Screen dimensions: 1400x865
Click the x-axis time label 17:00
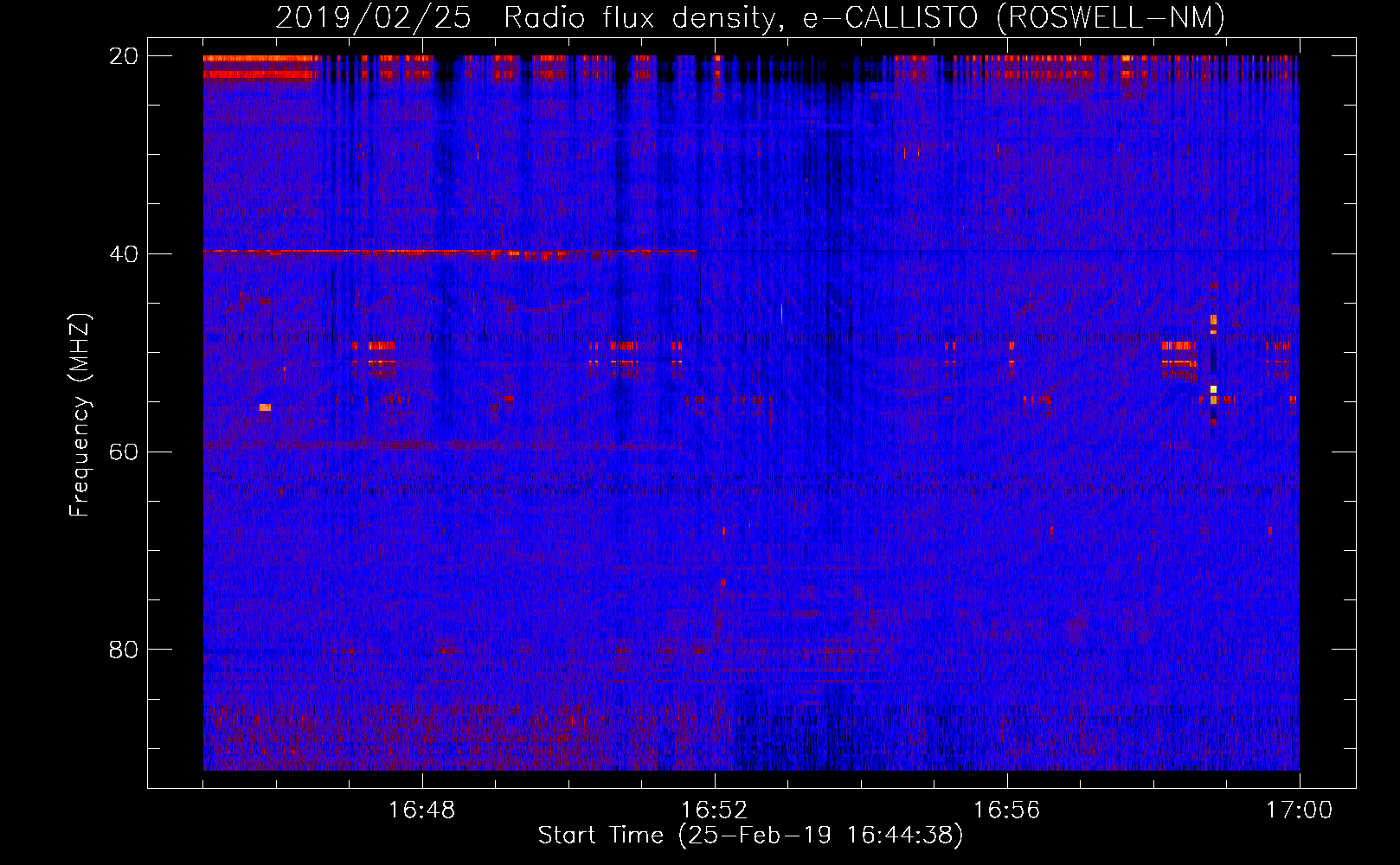[1300, 811]
